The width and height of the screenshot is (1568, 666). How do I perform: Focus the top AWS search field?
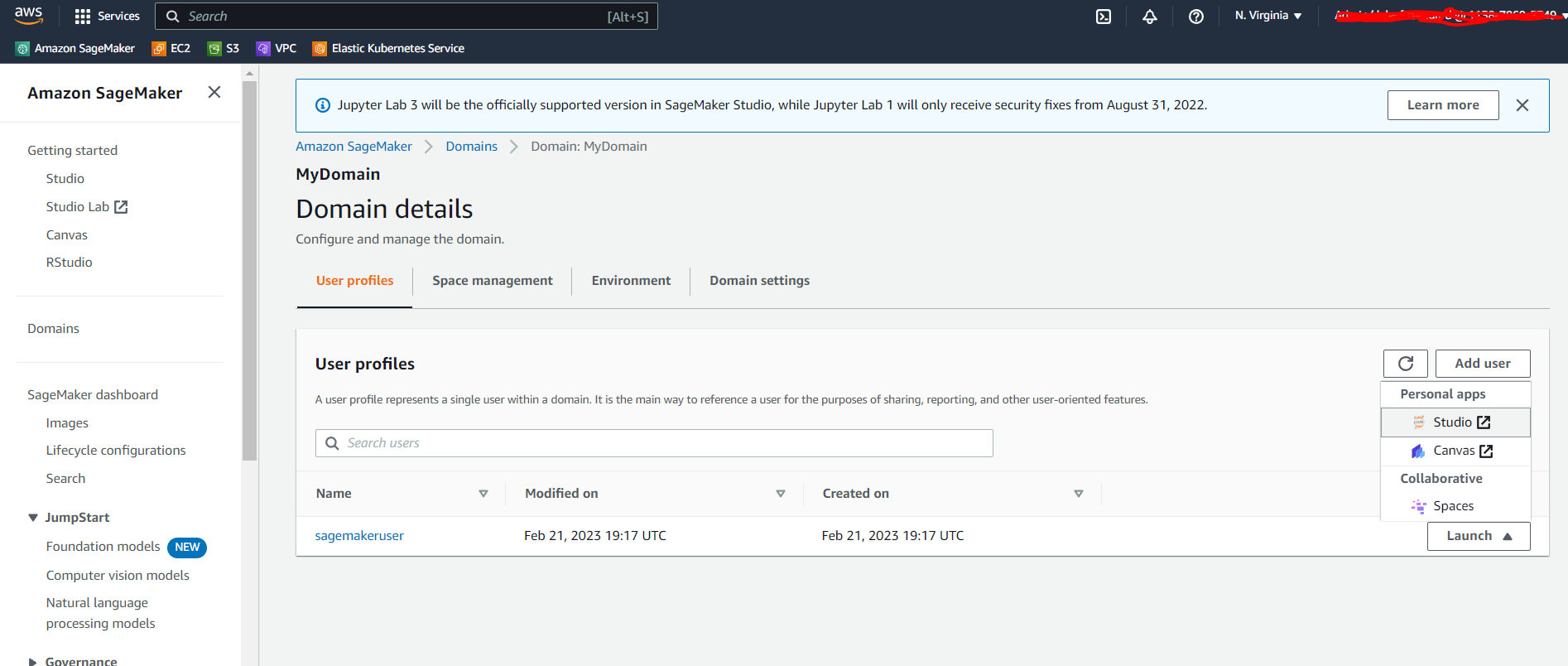point(406,17)
